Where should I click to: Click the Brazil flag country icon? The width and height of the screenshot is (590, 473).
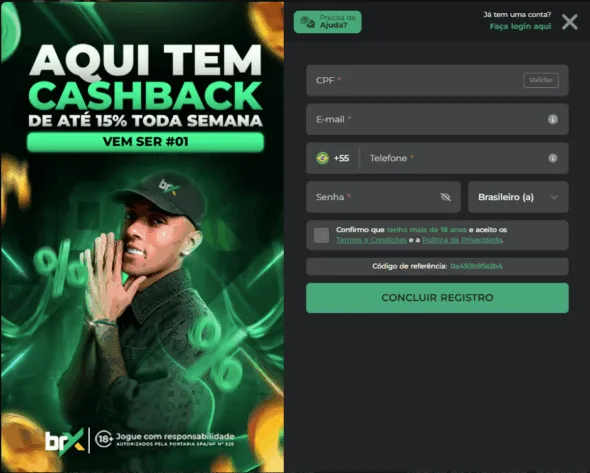point(322,158)
